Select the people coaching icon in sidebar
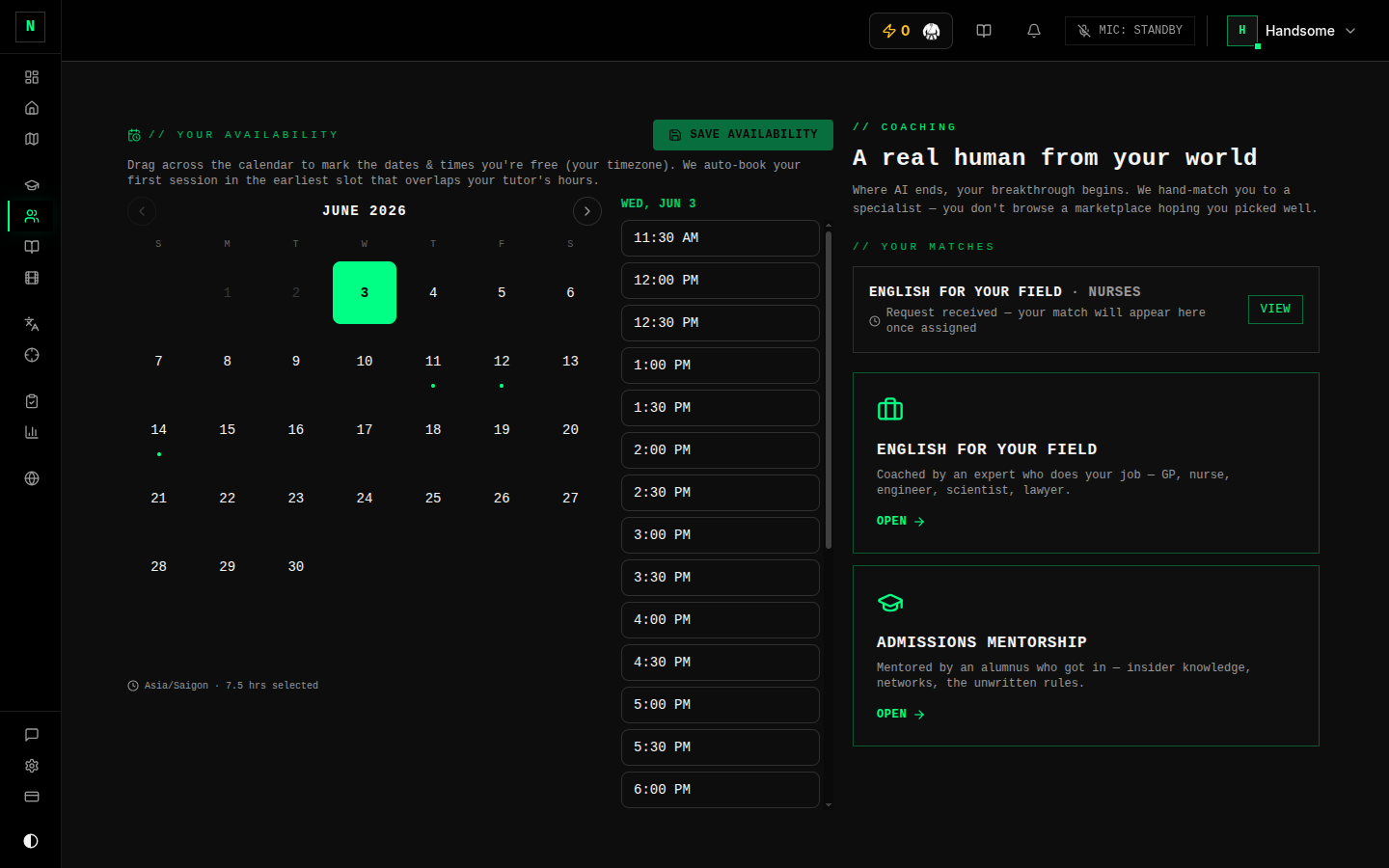 tap(32, 216)
